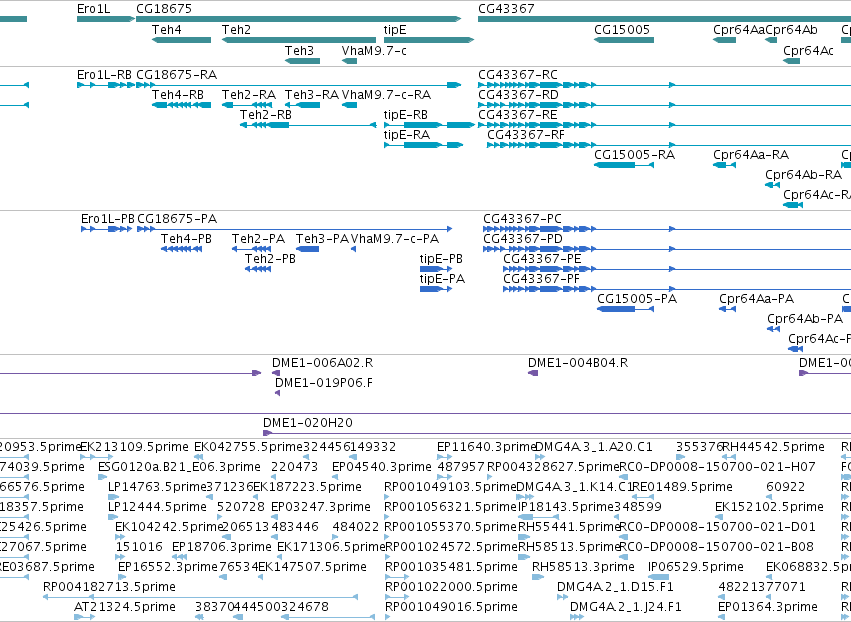The width and height of the screenshot is (851, 622).
Task: Open transcript CG43367-RF label
Action: pyautogui.click(x=526, y=135)
